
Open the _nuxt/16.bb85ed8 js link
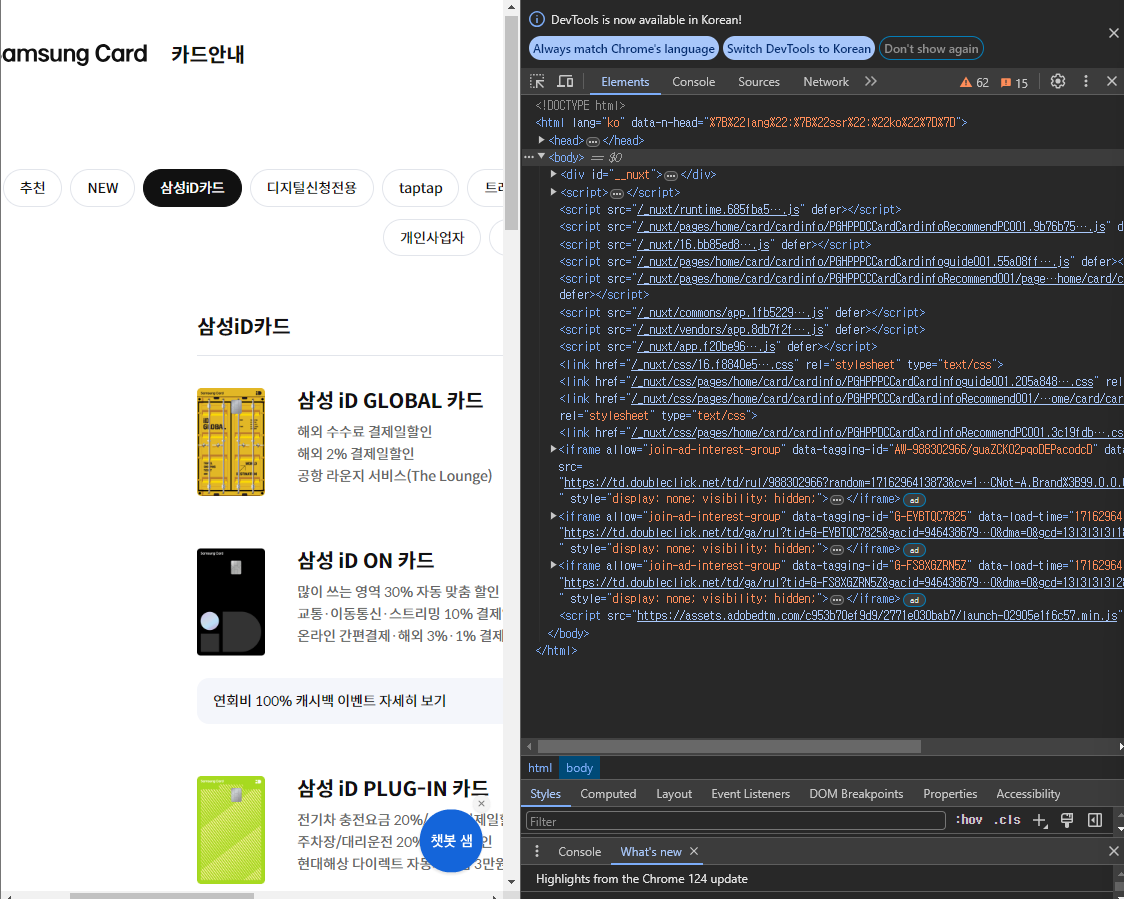pyautogui.click(x=703, y=244)
